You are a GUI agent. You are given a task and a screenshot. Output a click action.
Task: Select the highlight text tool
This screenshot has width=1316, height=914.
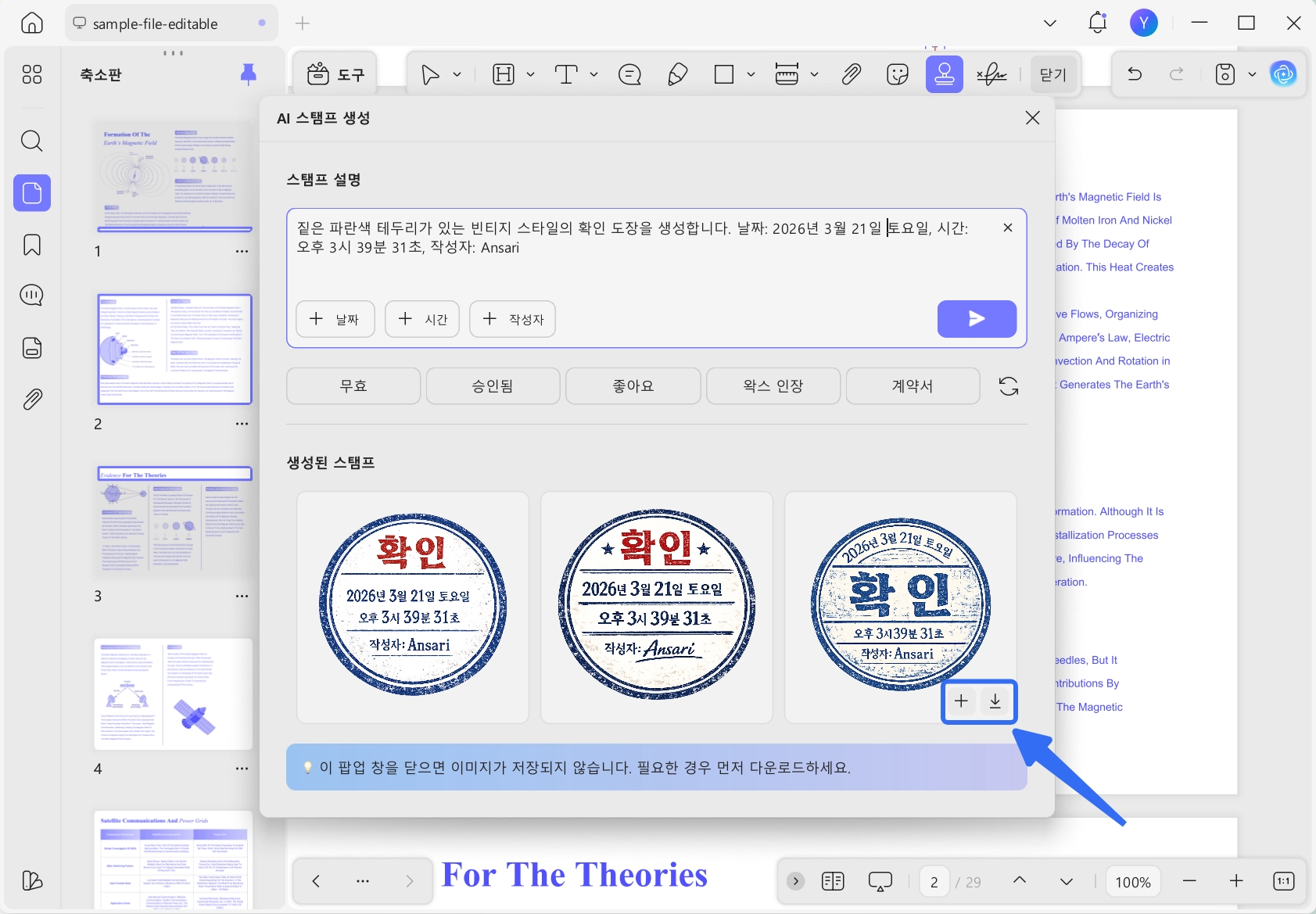coord(504,74)
